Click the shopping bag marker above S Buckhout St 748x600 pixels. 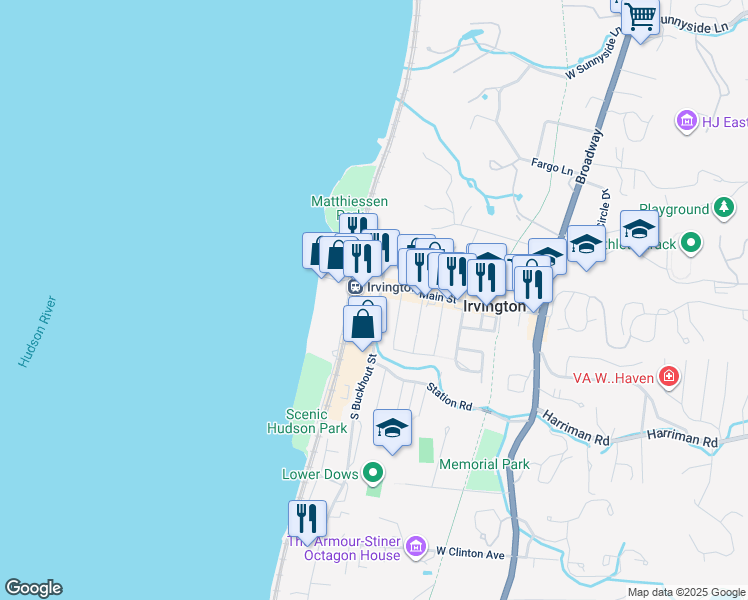[362, 324]
